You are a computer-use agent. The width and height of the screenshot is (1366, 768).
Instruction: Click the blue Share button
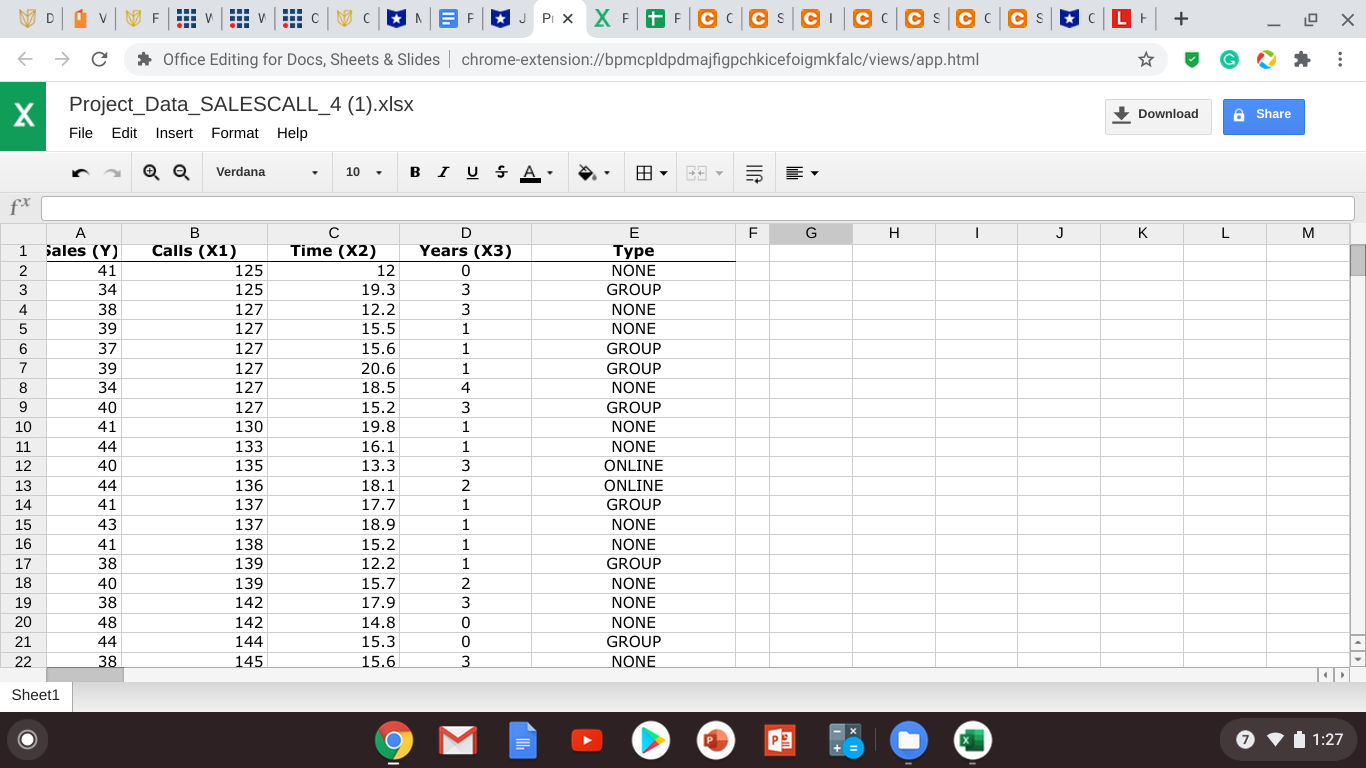tap(1264, 115)
